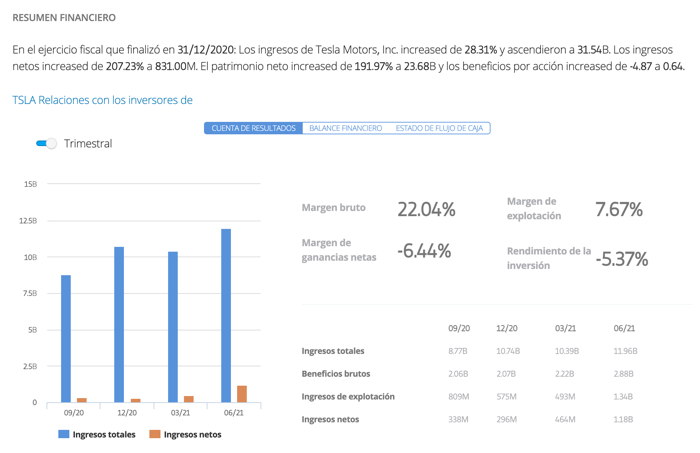This screenshot has width=700, height=453.
Task: Click the 2.06B Beneficios brutos cell
Action: 458,374
